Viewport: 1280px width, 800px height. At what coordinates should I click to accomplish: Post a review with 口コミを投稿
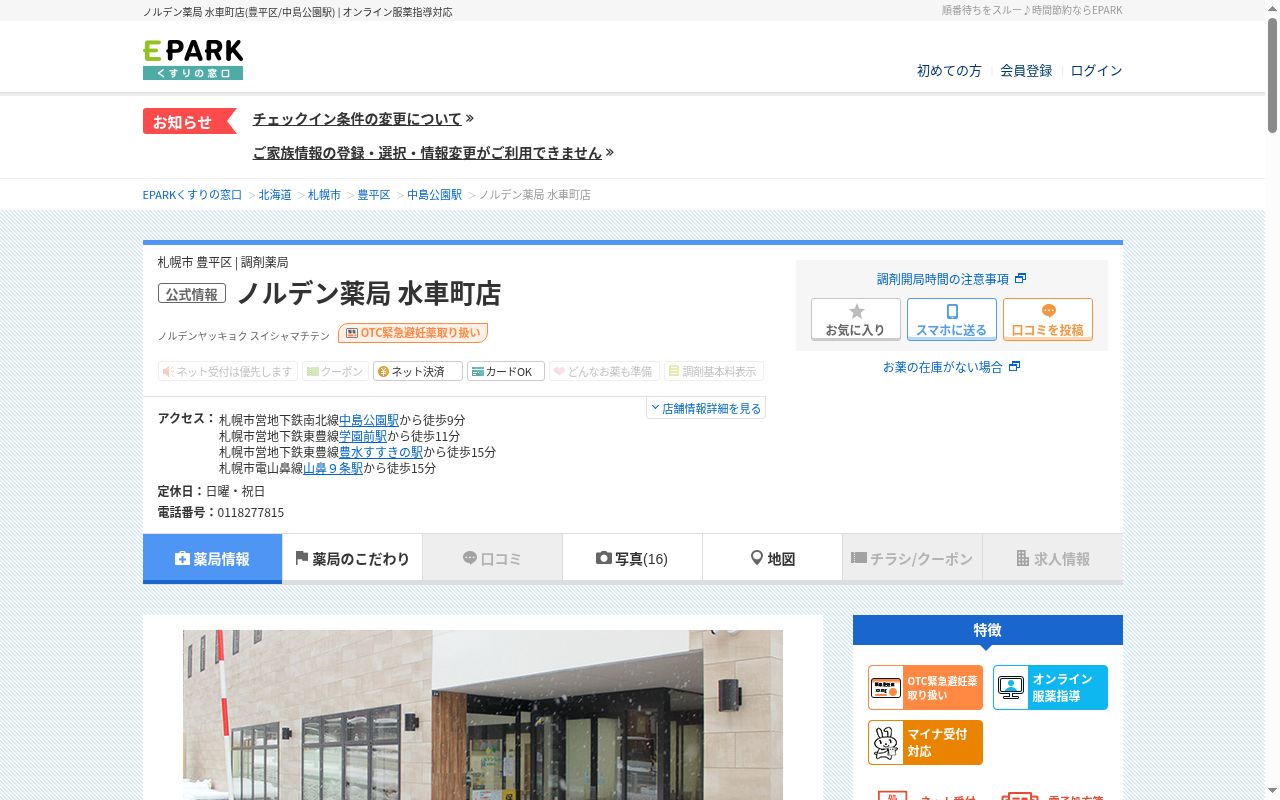click(x=1048, y=319)
